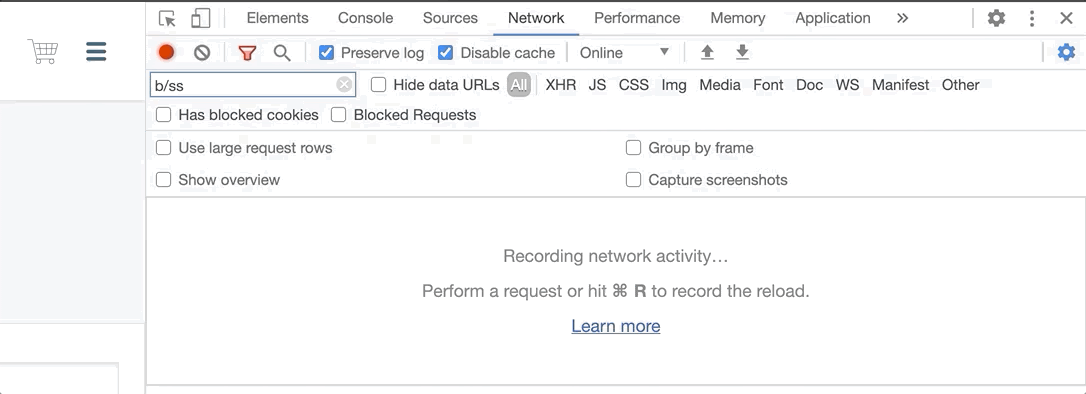Switch to the Sources tab
The image size is (1086, 394).
point(450,19)
